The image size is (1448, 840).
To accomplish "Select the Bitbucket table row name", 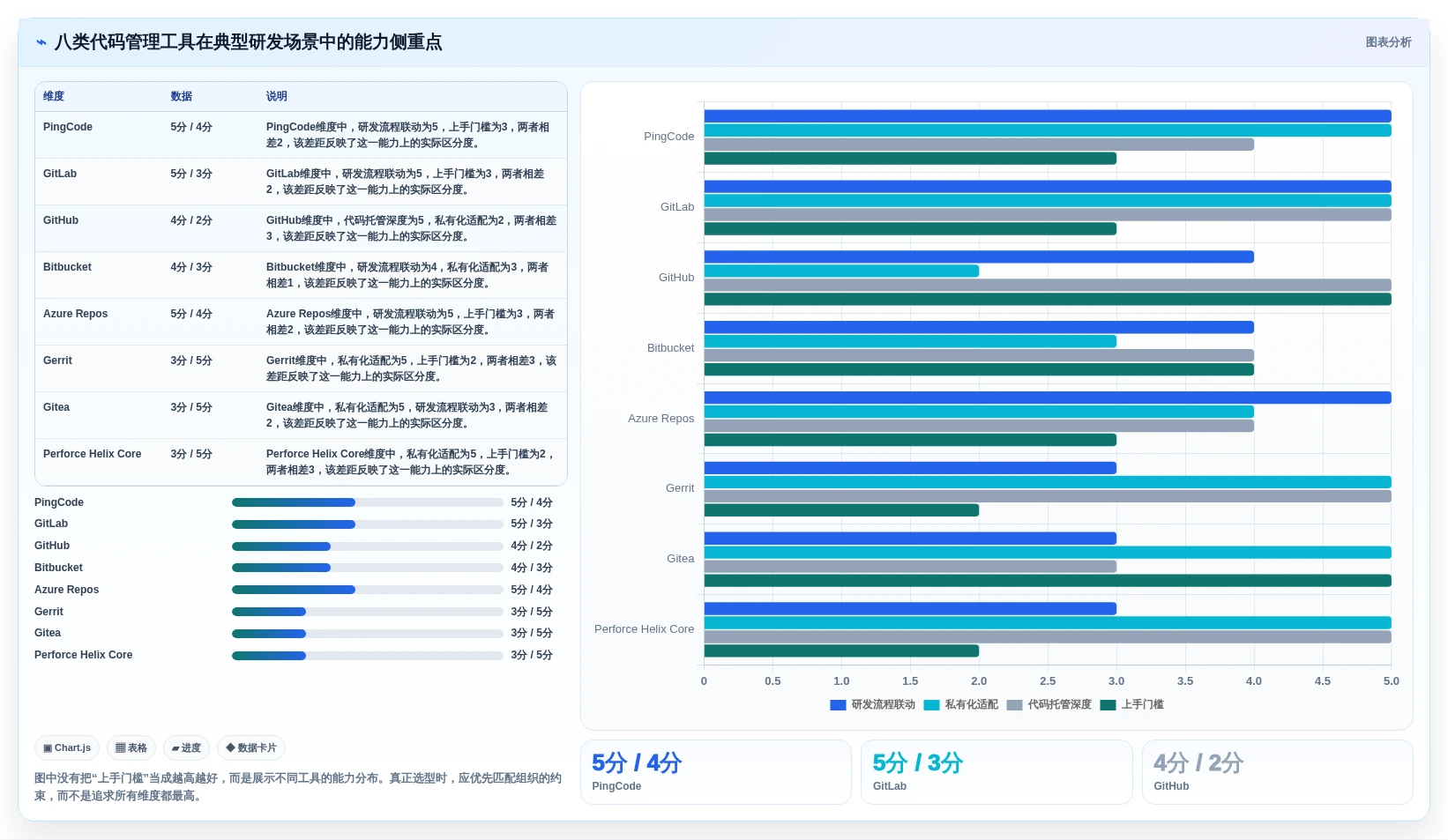I will (x=67, y=267).
